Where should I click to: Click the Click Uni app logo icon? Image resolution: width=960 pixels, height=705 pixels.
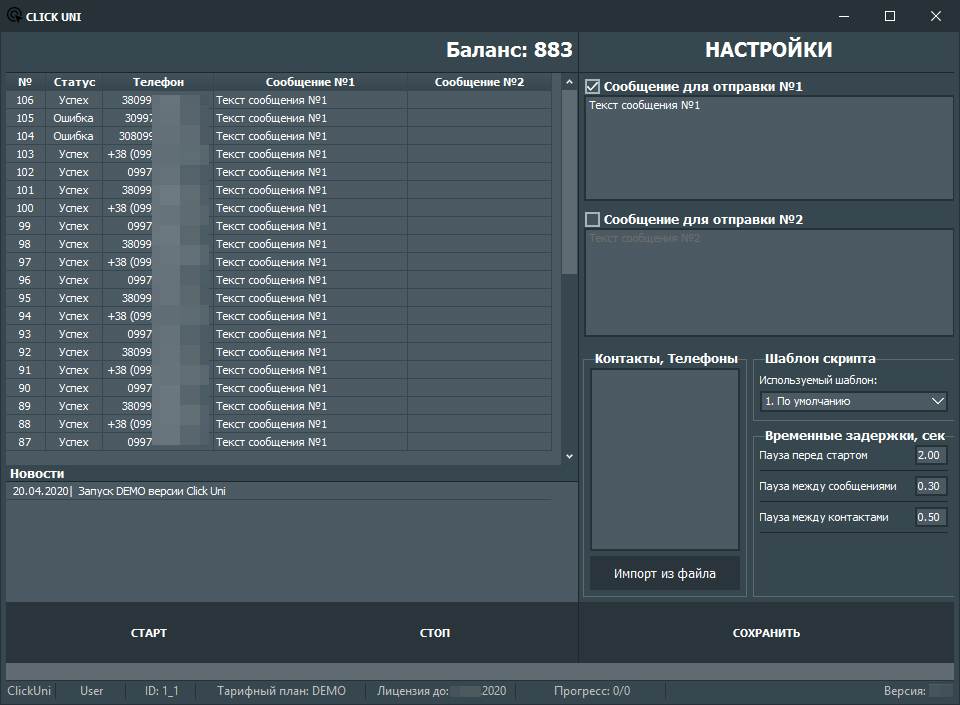coord(14,16)
